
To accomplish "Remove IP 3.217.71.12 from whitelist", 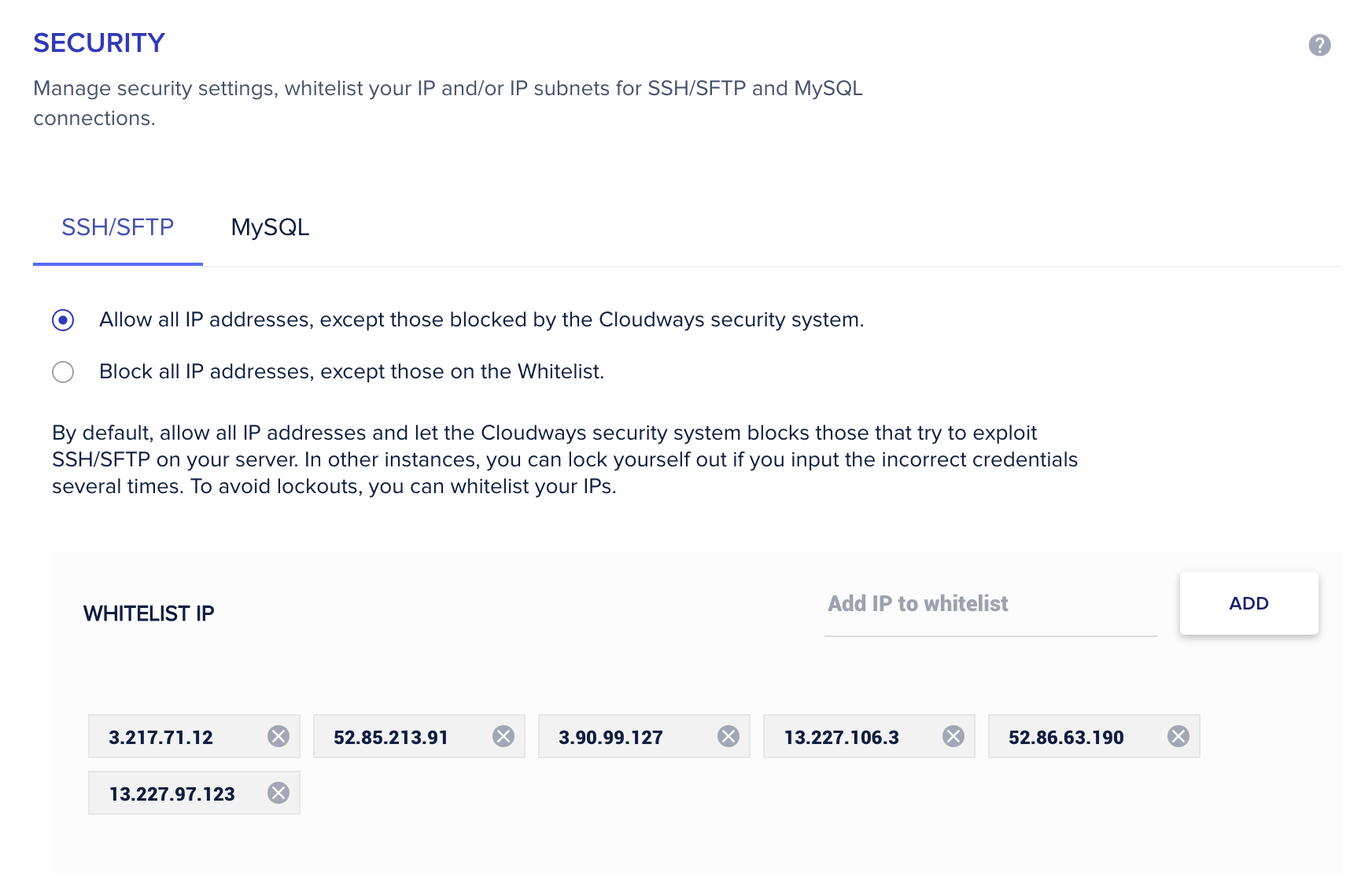I will (278, 736).
